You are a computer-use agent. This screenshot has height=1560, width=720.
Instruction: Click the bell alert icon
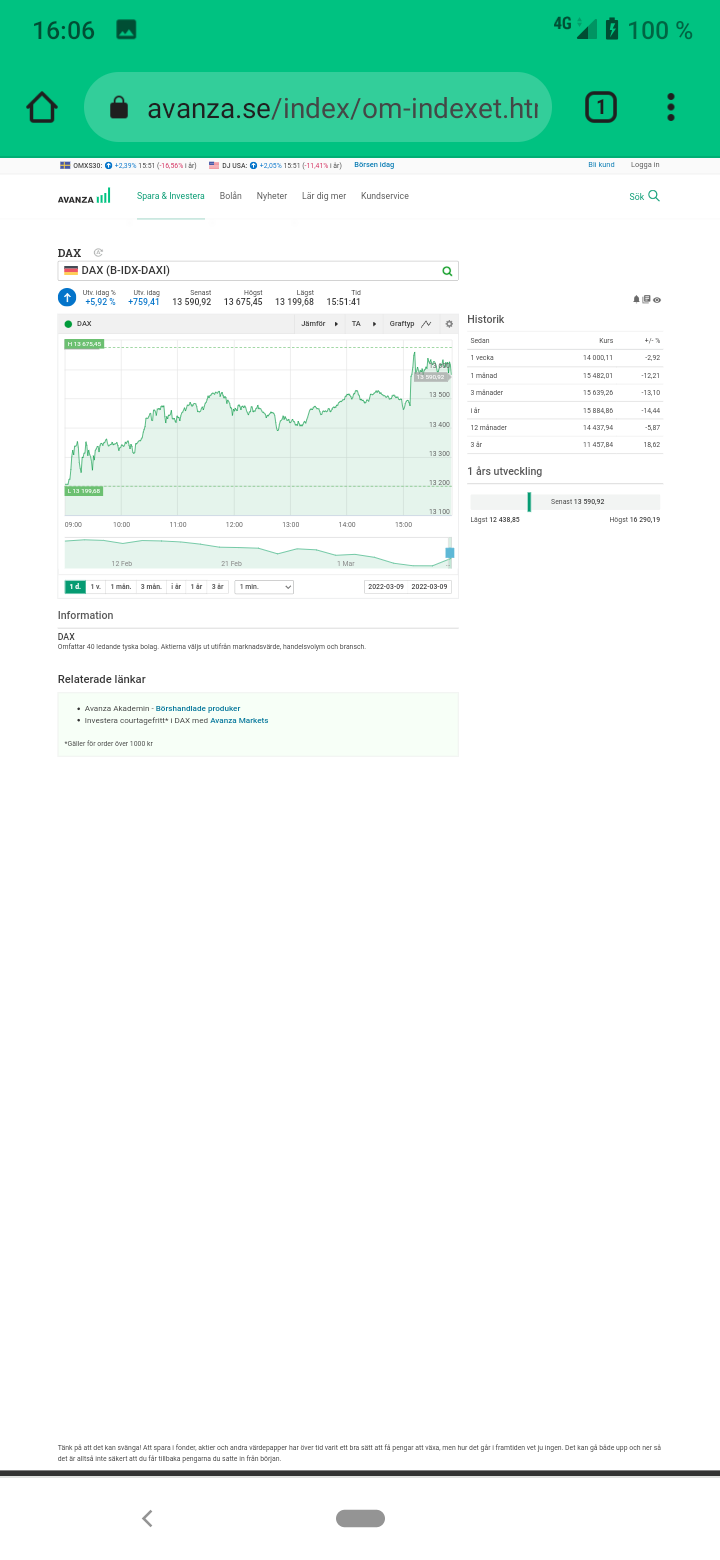636,299
